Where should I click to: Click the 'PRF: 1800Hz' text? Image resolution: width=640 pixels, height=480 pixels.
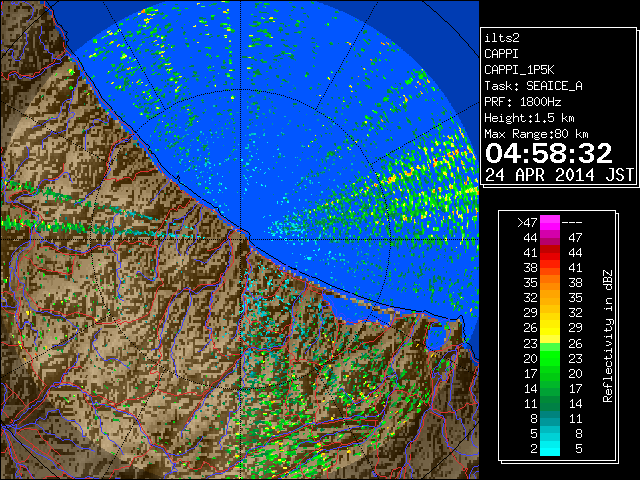(523, 102)
